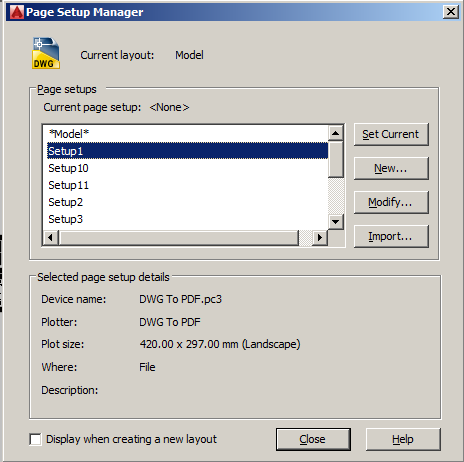Click the AutoCAD logo in title bar
The width and height of the screenshot is (464, 462).
click(x=17, y=12)
